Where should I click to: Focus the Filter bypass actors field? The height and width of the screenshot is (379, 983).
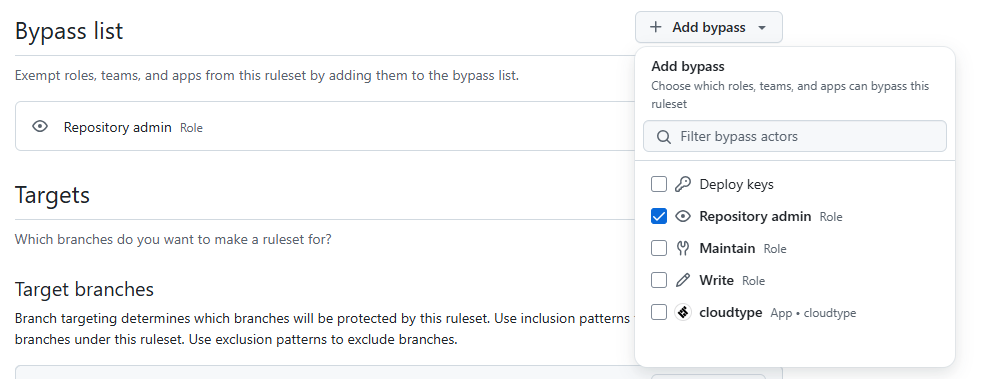[x=795, y=136]
